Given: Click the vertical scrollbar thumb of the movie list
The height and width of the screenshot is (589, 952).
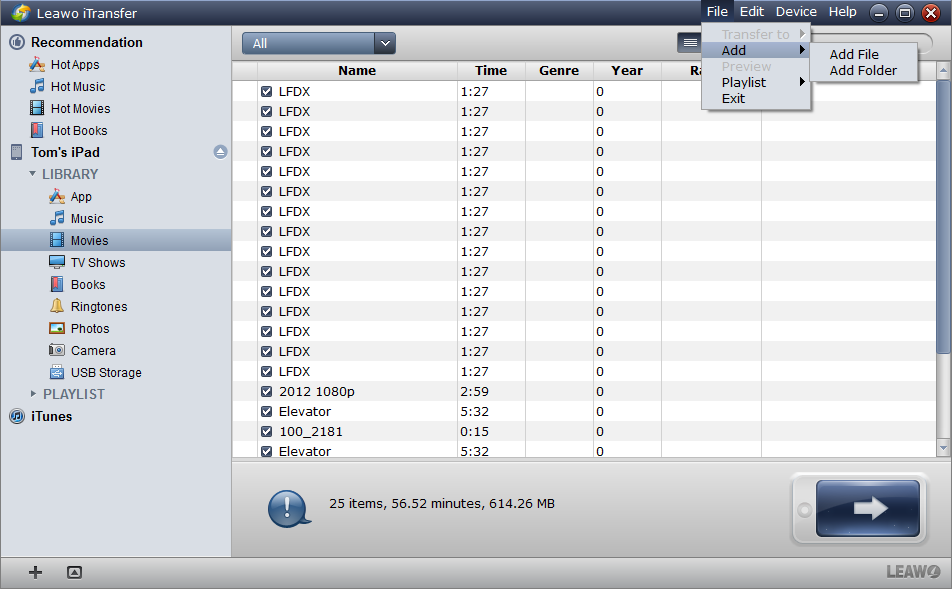Looking at the screenshot, I should tap(943, 217).
